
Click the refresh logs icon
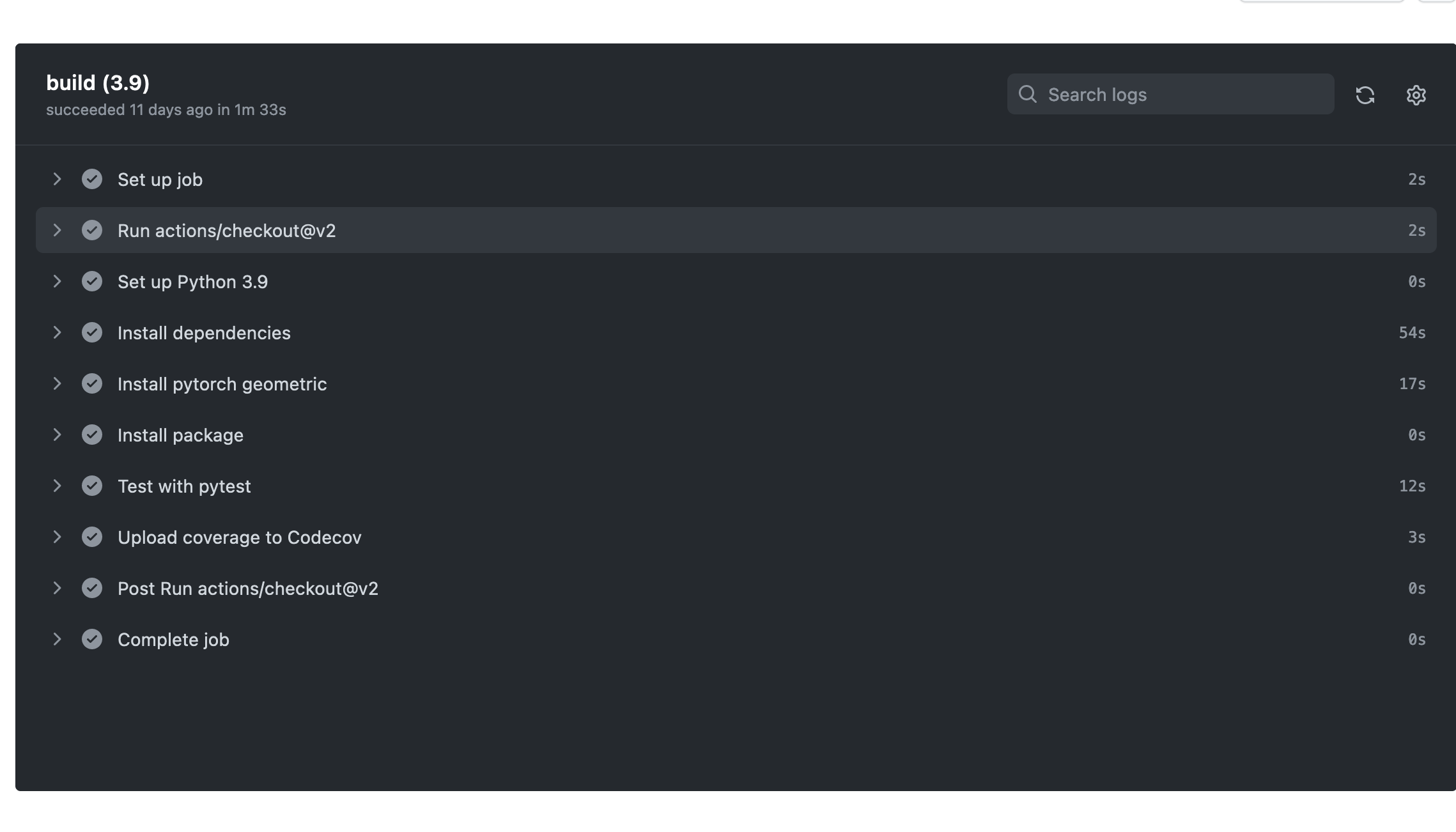coord(1365,95)
